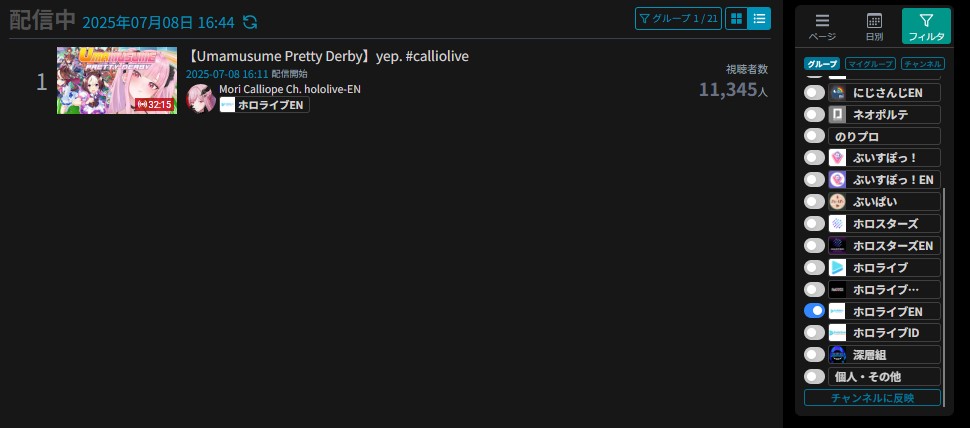970x428 pixels.
Task: Click the ホロライブEN tag under the stream
Action: click(264, 105)
